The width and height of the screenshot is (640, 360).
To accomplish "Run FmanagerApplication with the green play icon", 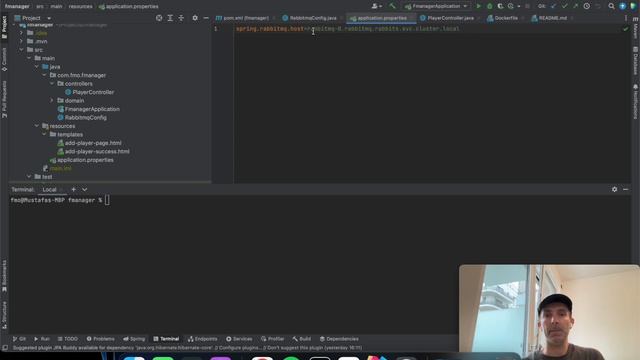I will [479, 6].
